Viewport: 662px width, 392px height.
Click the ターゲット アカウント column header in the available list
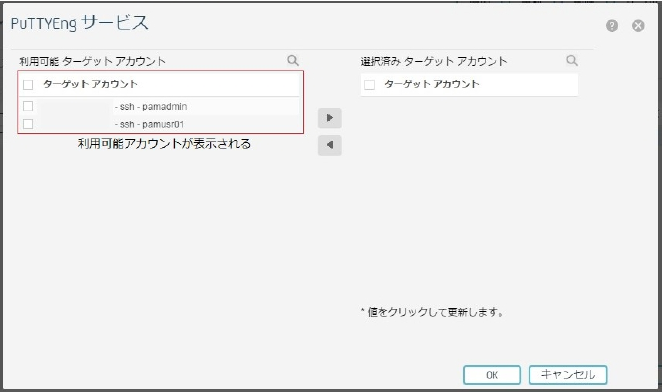[x=90, y=84]
